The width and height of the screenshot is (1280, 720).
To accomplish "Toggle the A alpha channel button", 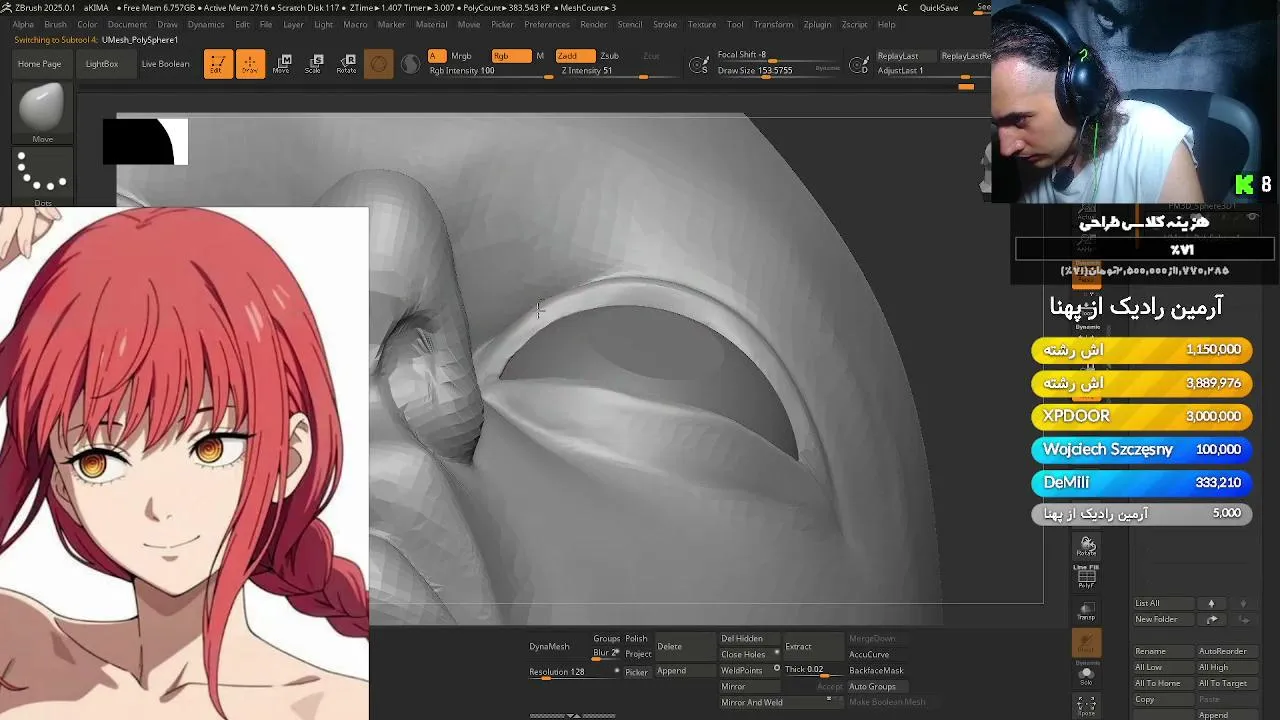I will click(x=437, y=56).
